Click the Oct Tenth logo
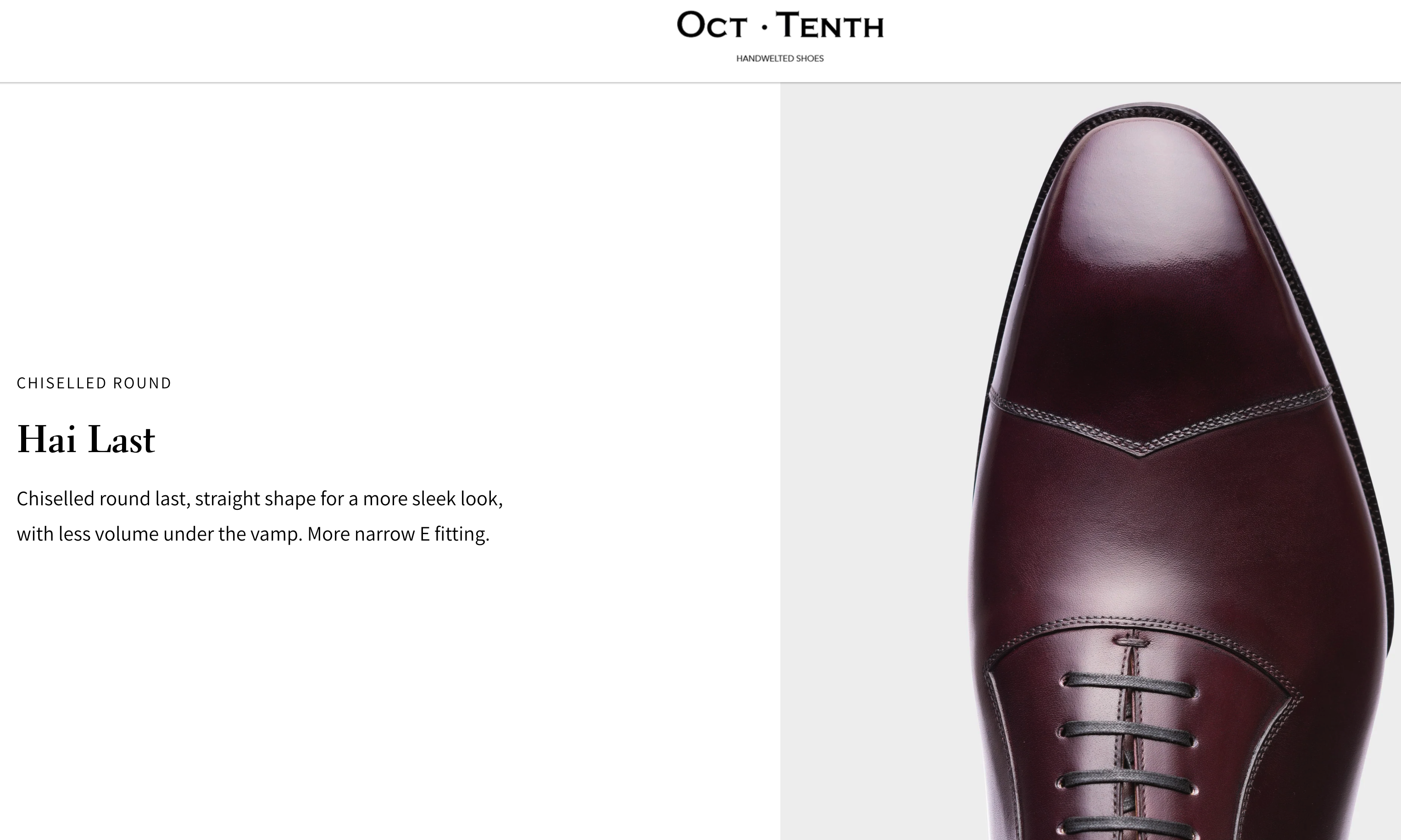The width and height of the screenshot is (1401, 840). [x=780, y=26]
